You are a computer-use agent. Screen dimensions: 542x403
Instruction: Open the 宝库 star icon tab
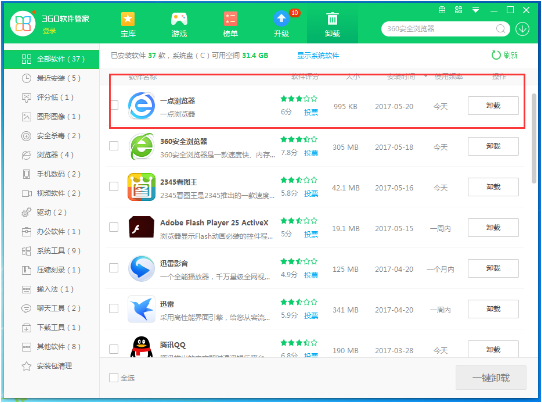click(128, 24)
